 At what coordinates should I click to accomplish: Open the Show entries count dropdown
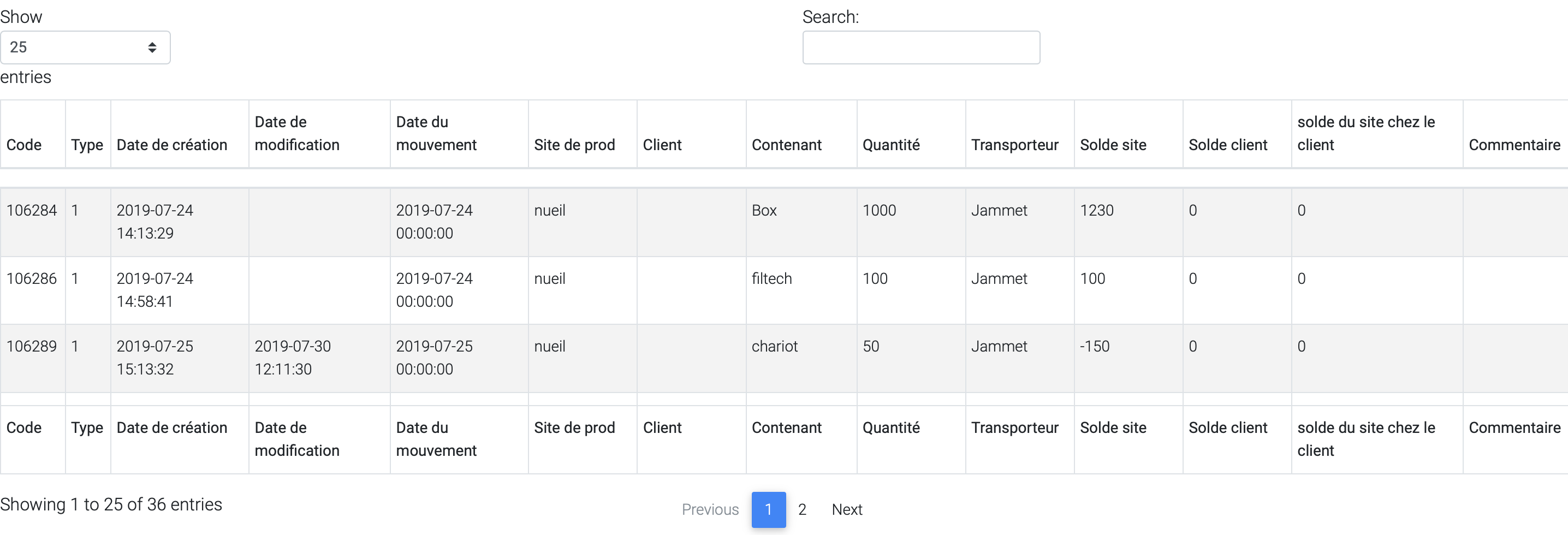(x=85, y=47)
